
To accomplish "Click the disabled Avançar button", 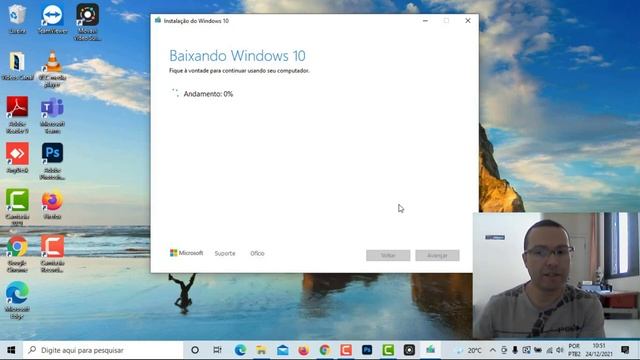I will 438,256.
